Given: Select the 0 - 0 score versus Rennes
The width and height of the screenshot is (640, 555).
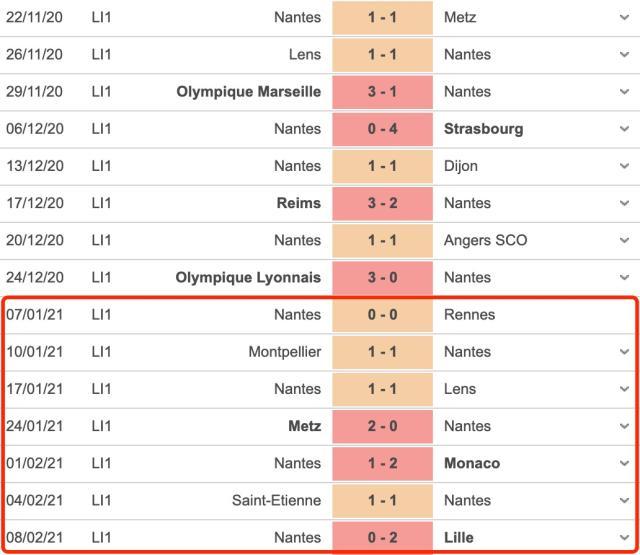Looking at the screenshot, I should point(382,315).
